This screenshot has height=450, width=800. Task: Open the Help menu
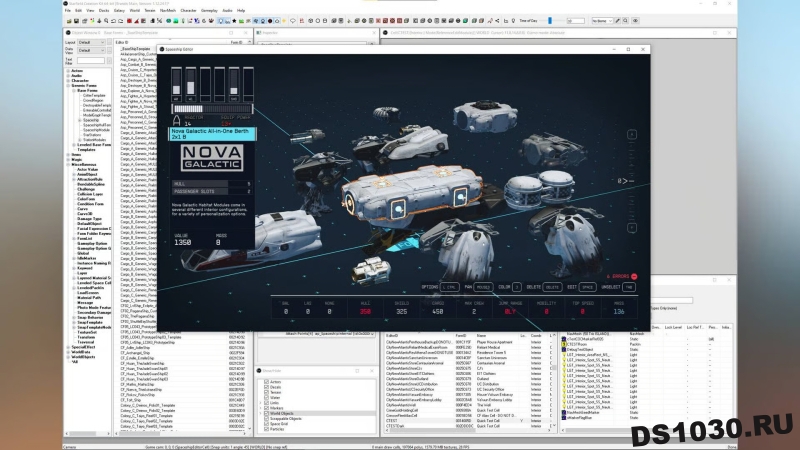tap(241, 10)
